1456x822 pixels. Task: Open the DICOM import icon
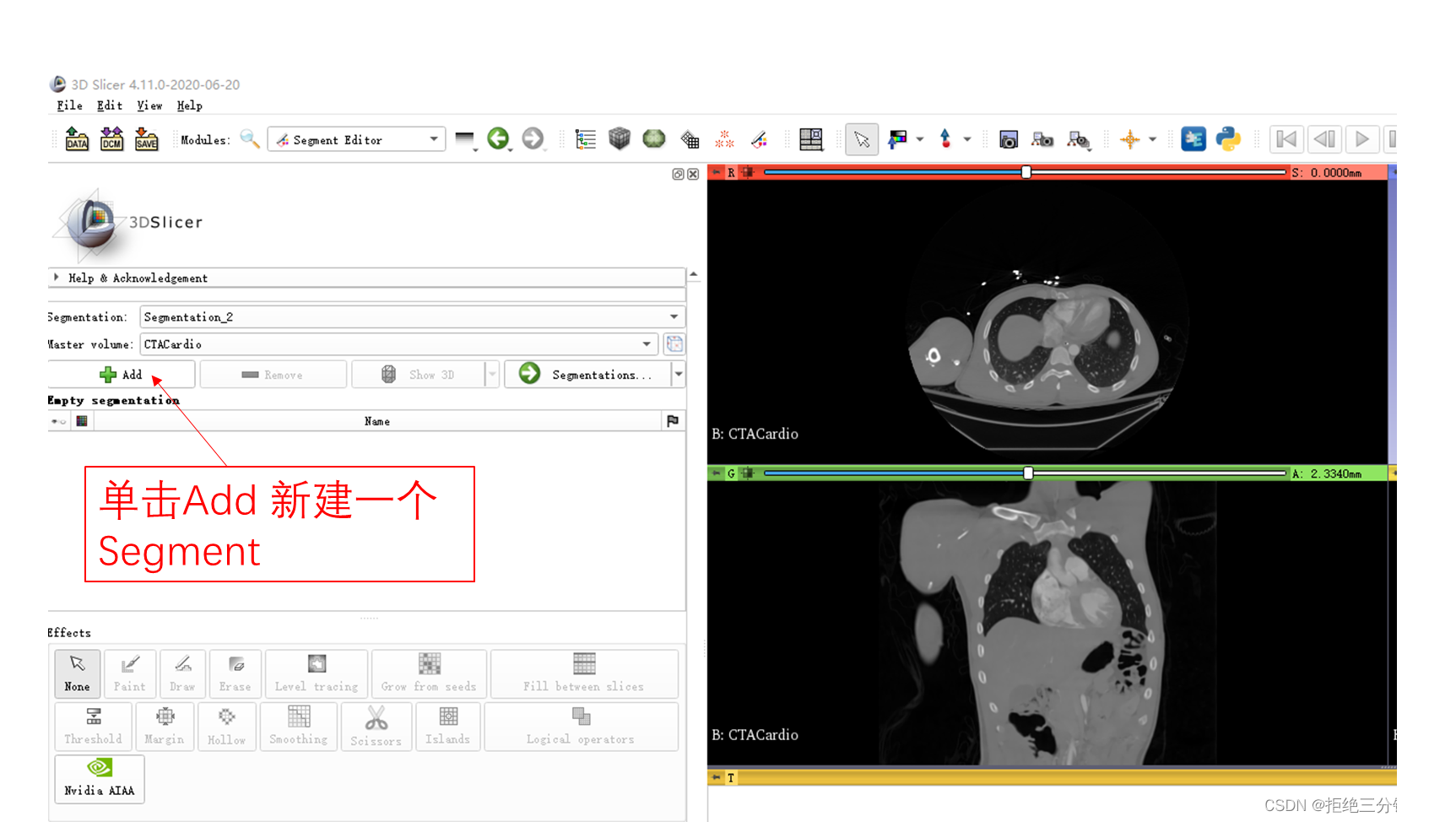click(111, 139)
